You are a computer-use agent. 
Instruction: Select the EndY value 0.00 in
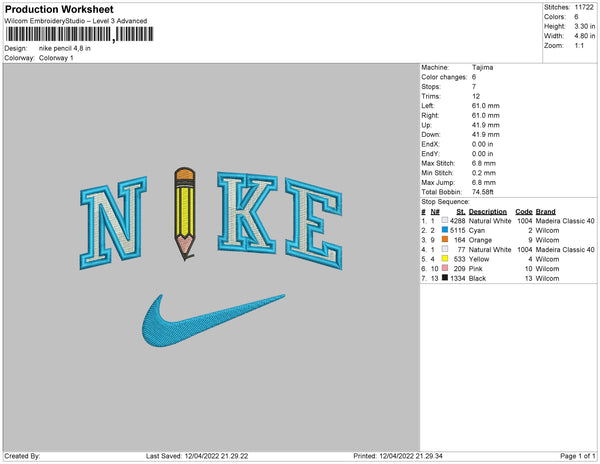482,154
